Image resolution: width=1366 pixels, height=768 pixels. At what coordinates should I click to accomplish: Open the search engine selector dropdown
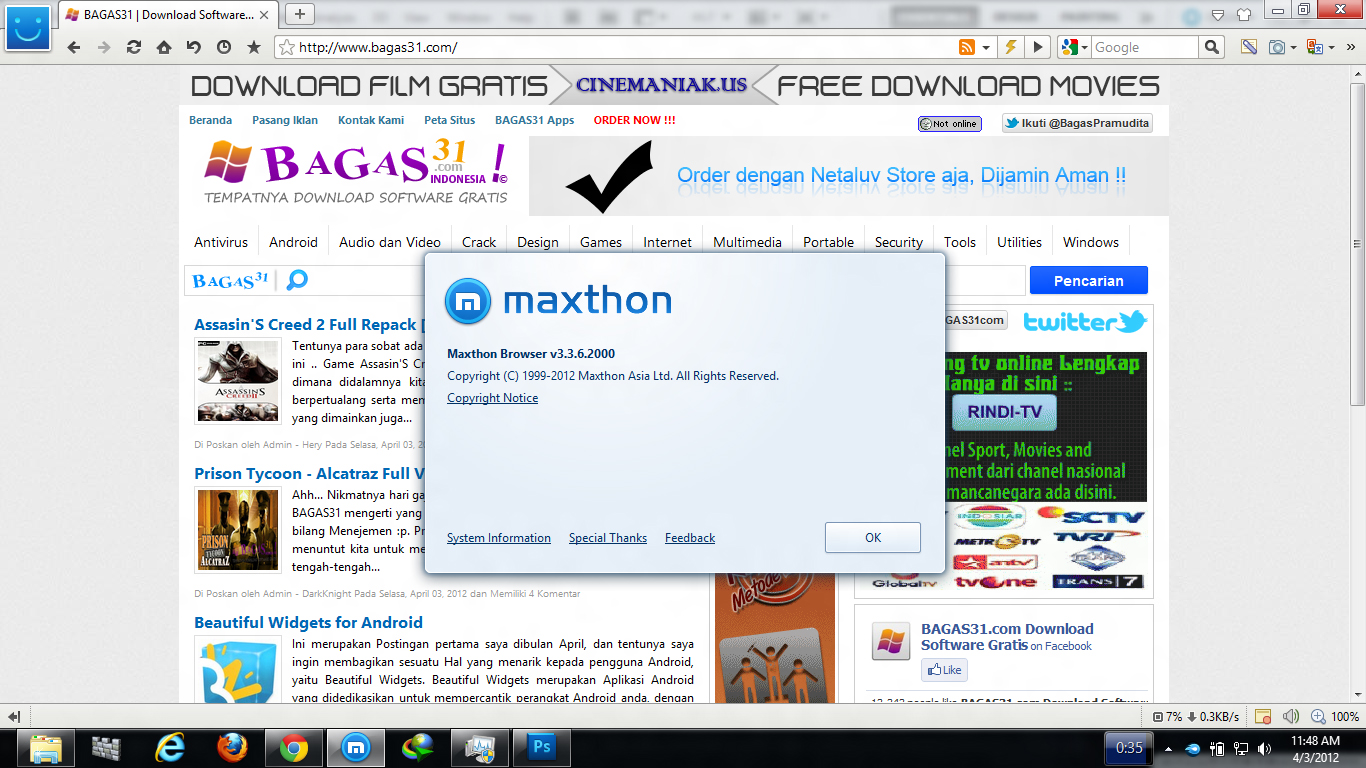point(1074,47)
